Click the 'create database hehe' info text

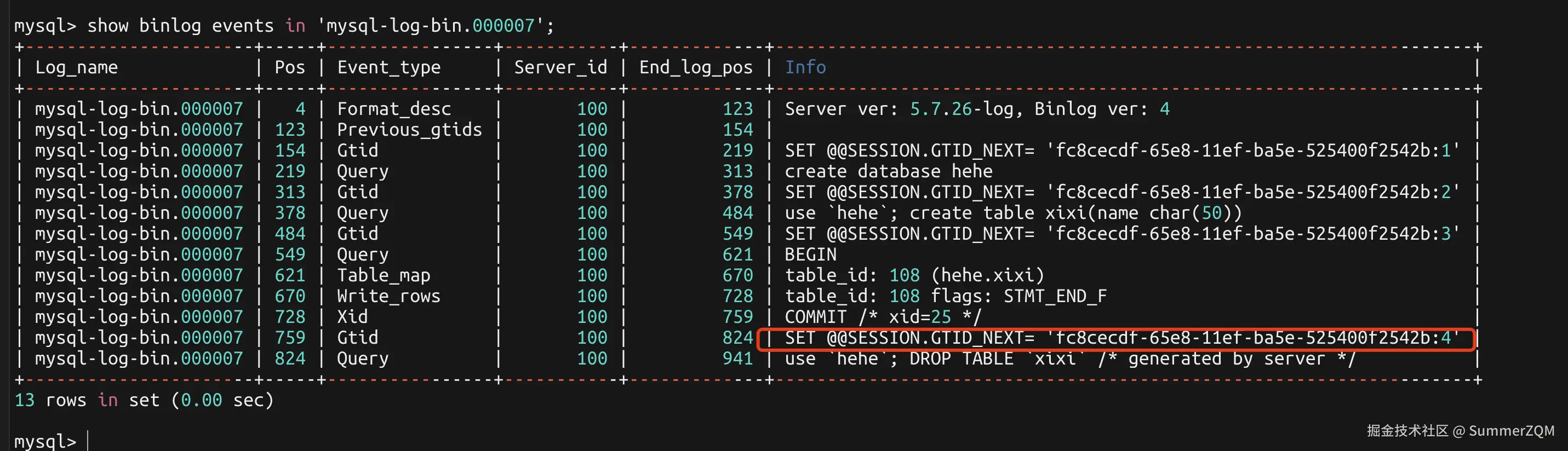(888, 171)
